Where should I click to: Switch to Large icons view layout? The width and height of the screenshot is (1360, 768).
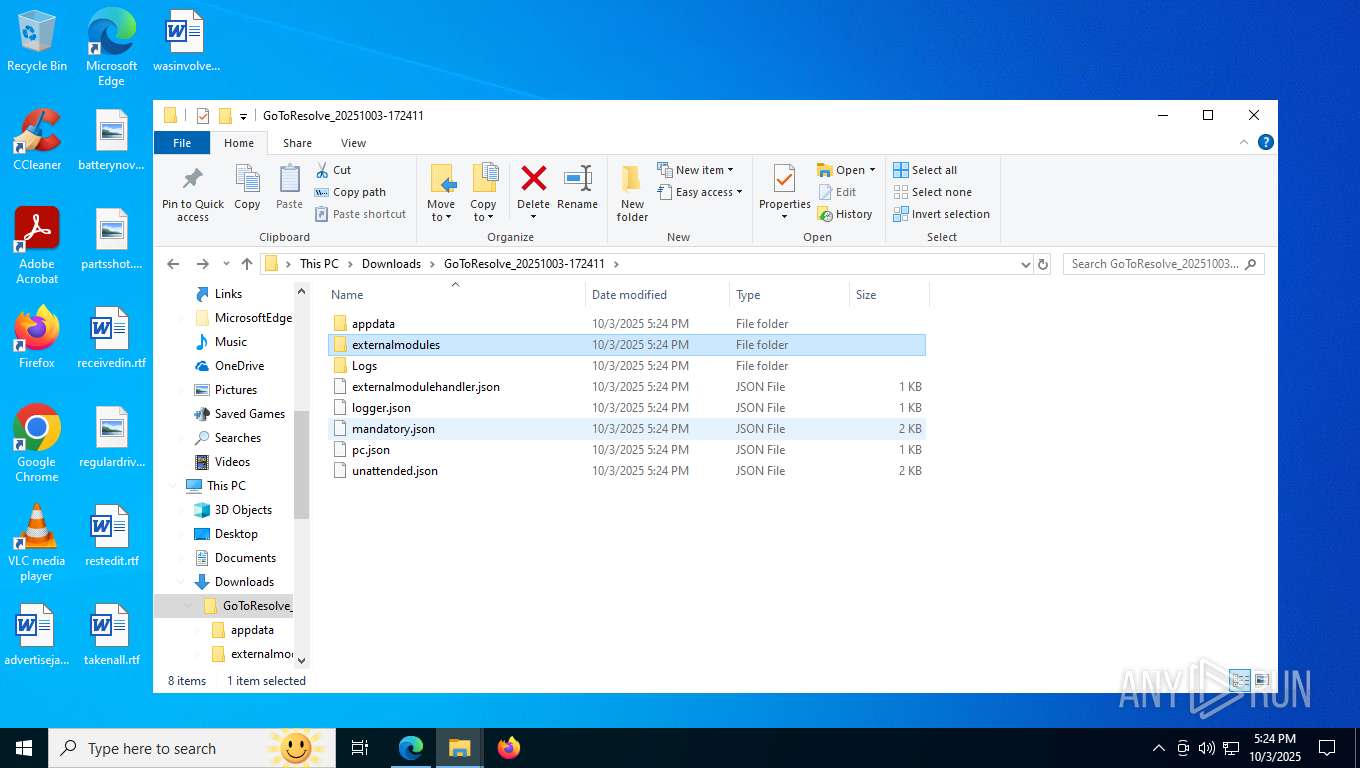tap(1261, 680)
